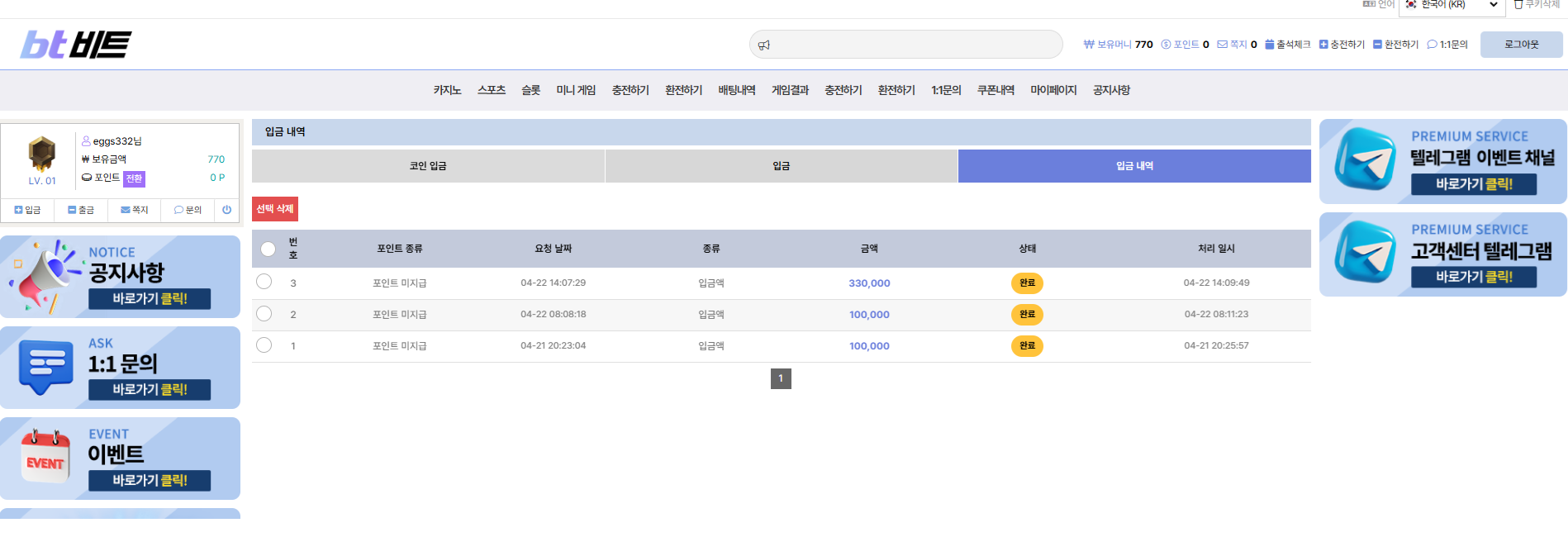The width and height of the screenshot is (1568, 556).
Task: Switch to 코인 입금 tab
Action: tap(428, 166)
